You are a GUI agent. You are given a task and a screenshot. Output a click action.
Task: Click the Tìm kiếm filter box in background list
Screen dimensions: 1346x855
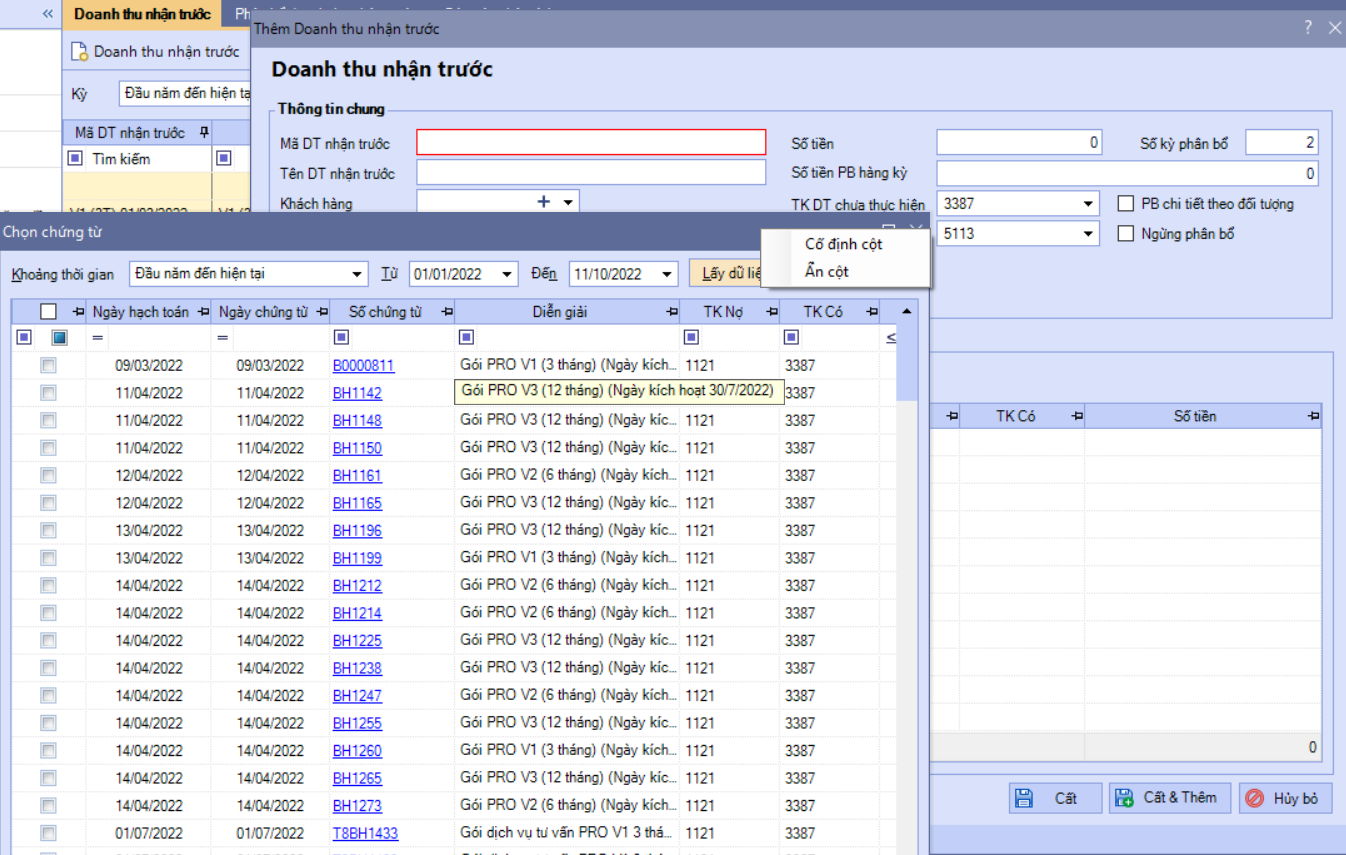point(147,159)
